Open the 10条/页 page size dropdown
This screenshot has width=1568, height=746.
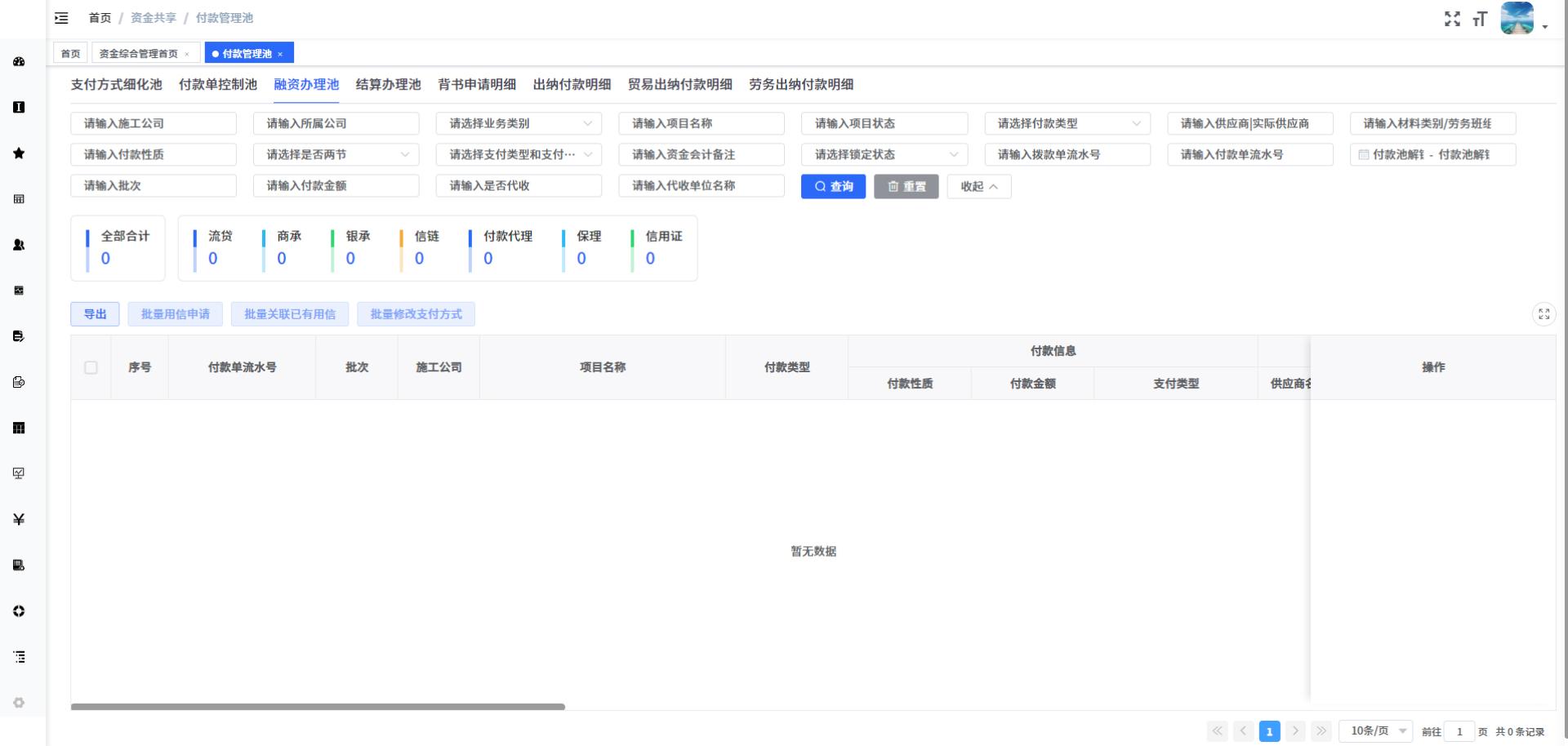pos(1377,731)
